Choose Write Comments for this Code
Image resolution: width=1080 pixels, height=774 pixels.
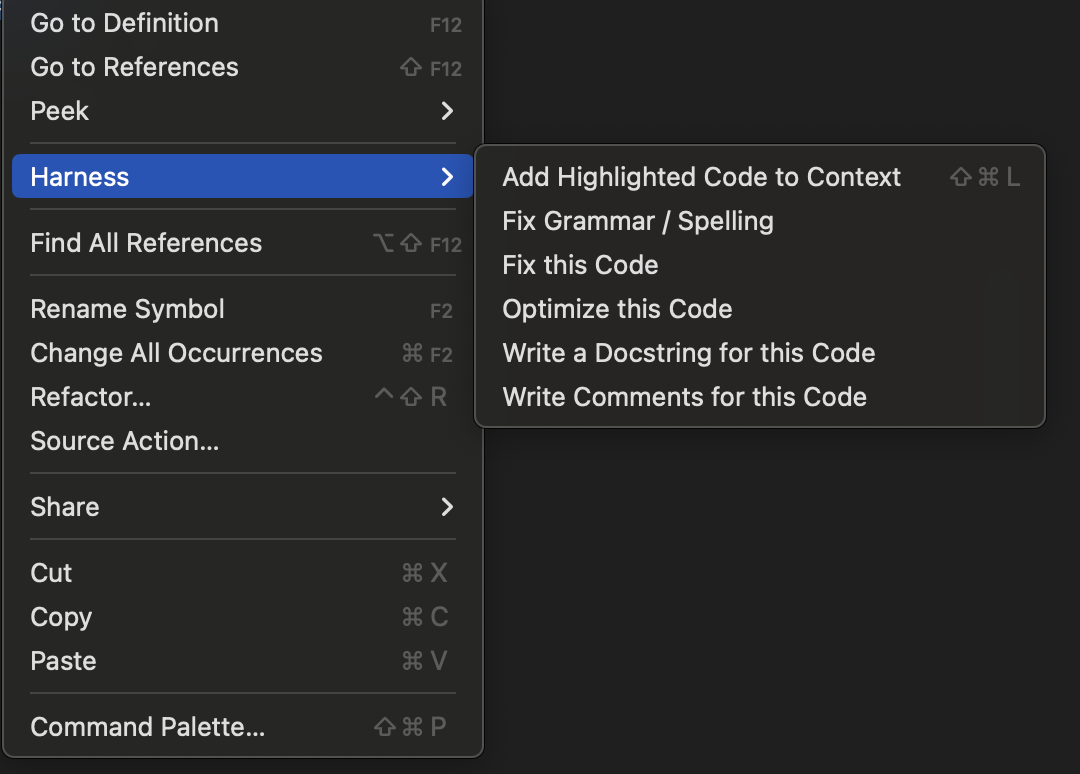coord(684,396)
